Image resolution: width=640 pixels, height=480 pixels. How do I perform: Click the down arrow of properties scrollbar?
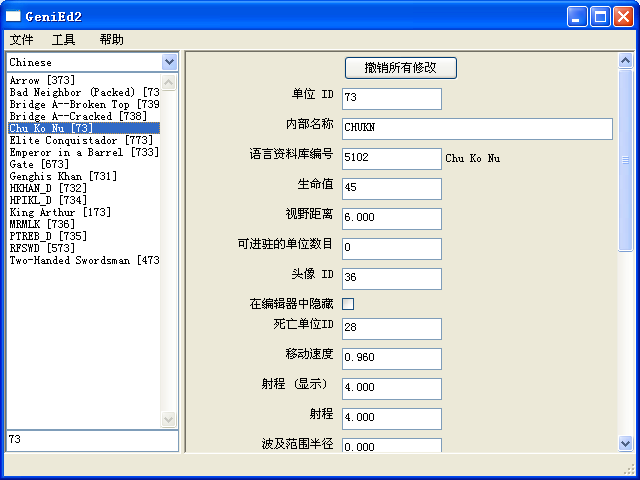[x=626, y=442]
